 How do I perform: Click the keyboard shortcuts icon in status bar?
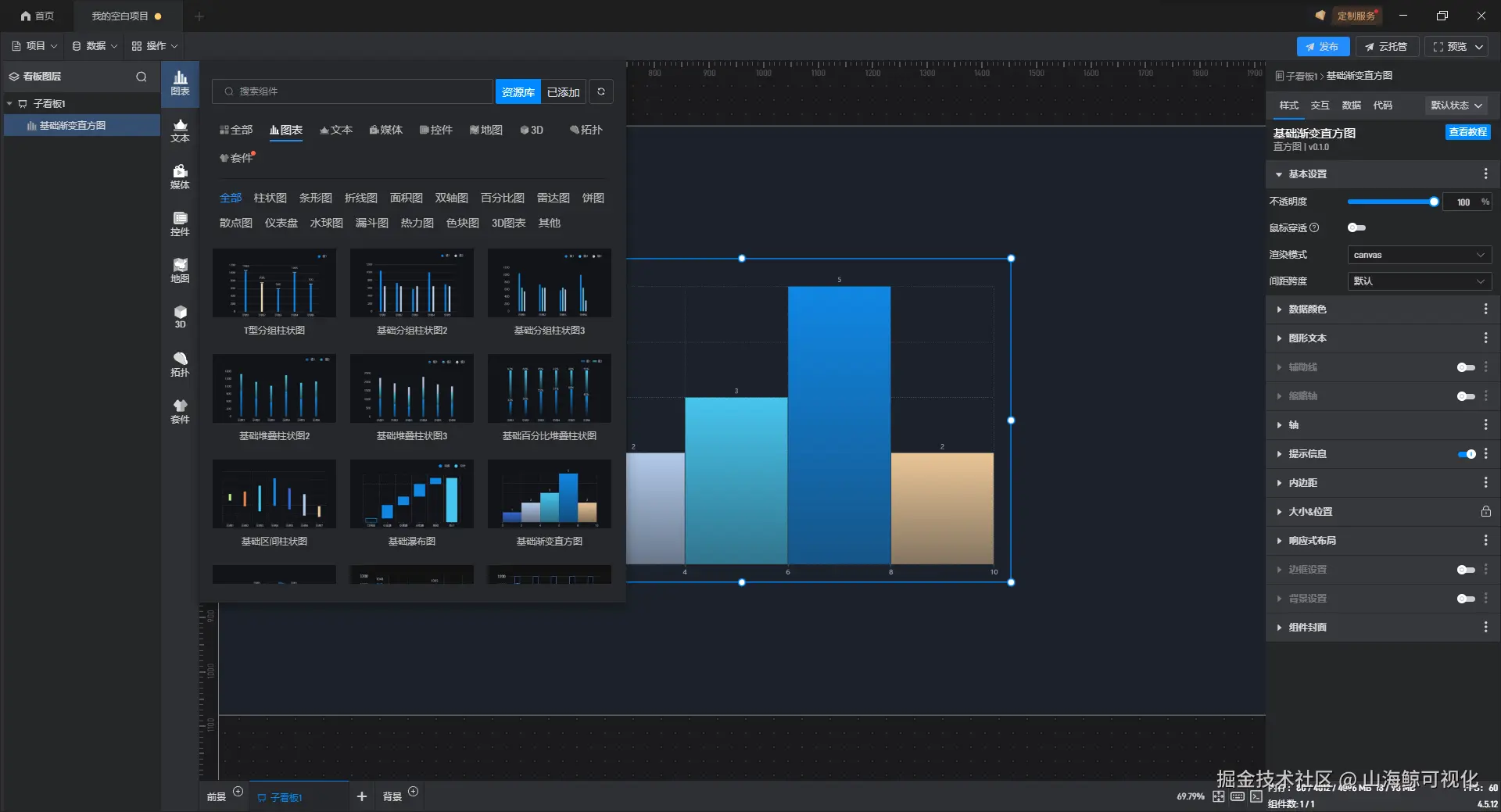pos(1238,796)
